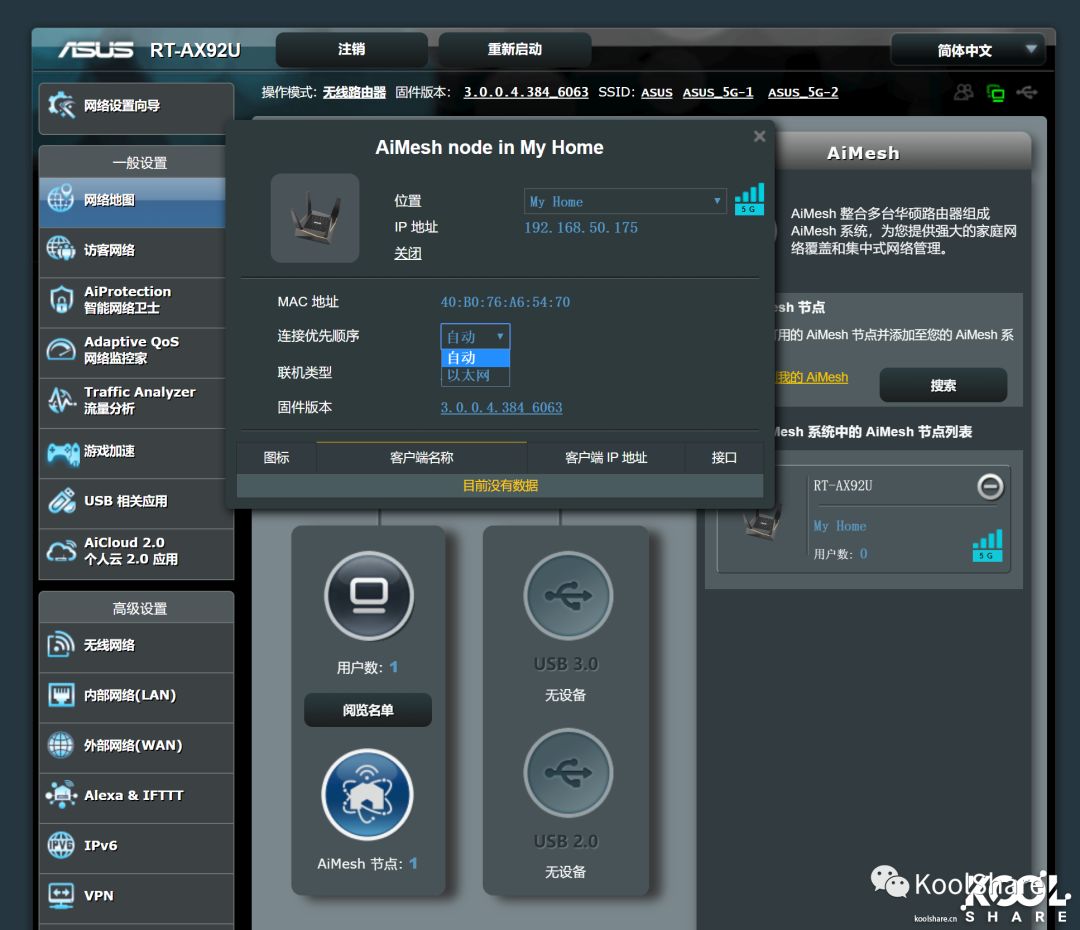1080x930 pixels.
Task: Click the 5G signal icon on the RT-AX92U node card
Action: [x=988, y=546]
